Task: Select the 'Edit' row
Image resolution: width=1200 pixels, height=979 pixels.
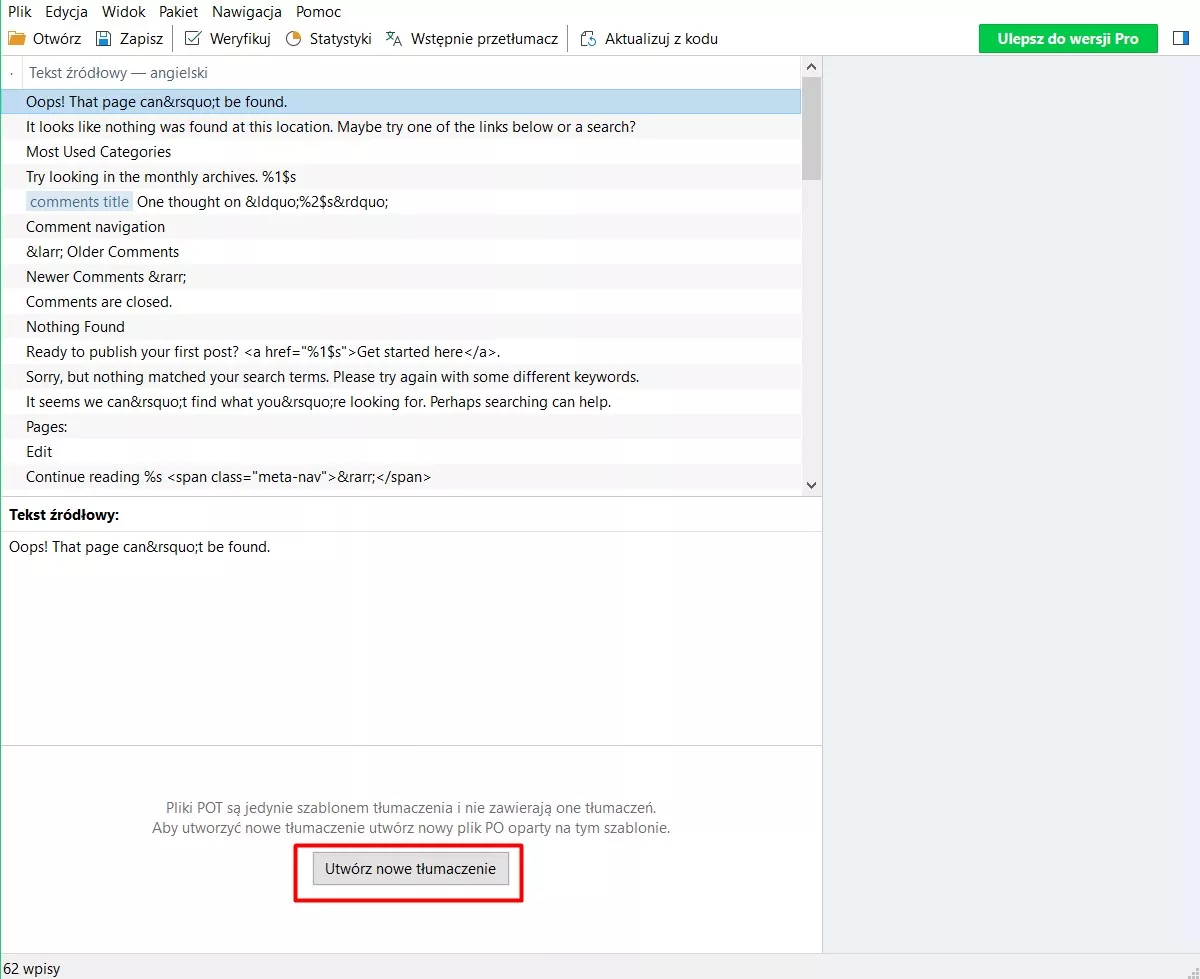Action: 401,452
